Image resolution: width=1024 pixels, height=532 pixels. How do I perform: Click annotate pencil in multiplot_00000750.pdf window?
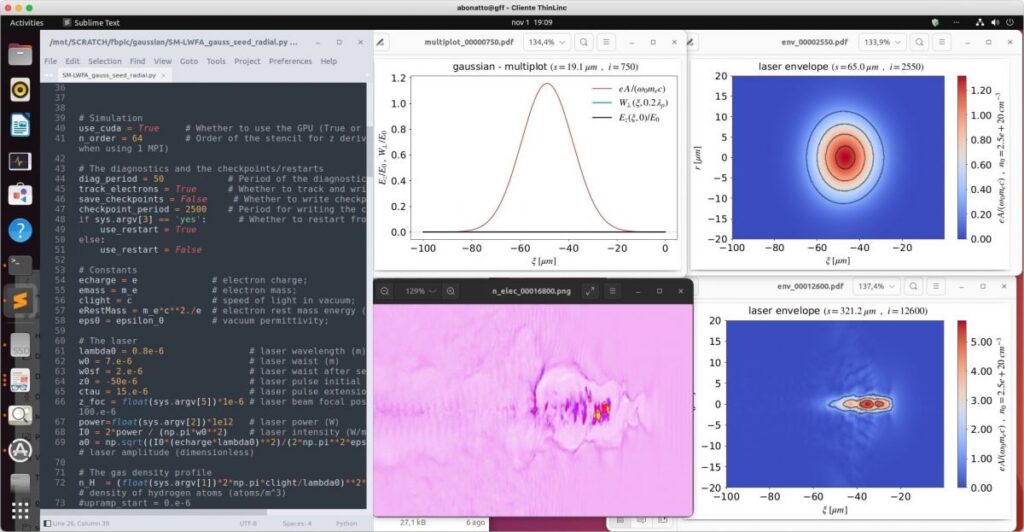point(380,42)
